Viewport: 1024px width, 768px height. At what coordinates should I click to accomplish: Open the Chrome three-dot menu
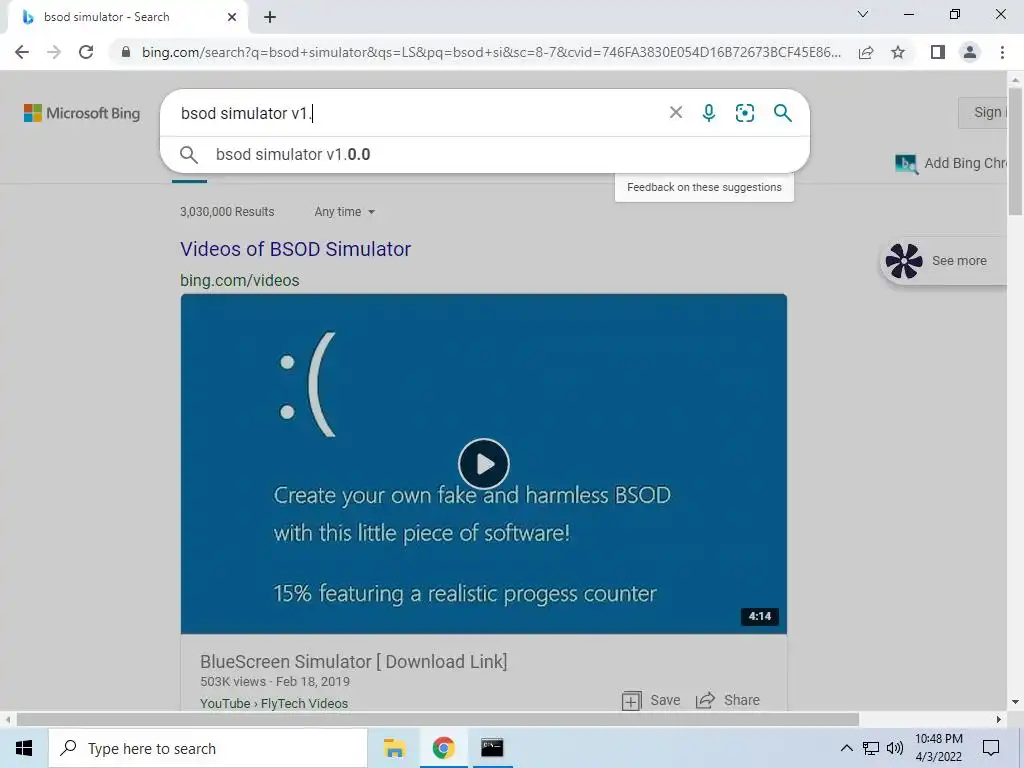point(1002,52)
